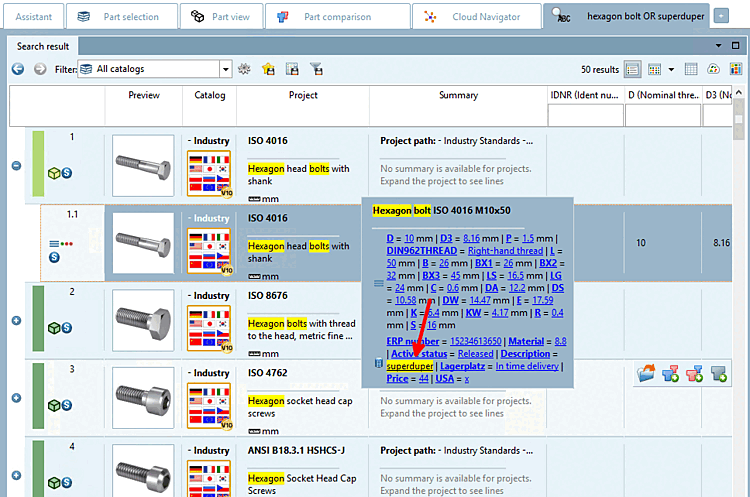This screenshot has height=497, width=750.
Task: Click the catalog flags icon in row 2
Action: [x=210, y=328]
